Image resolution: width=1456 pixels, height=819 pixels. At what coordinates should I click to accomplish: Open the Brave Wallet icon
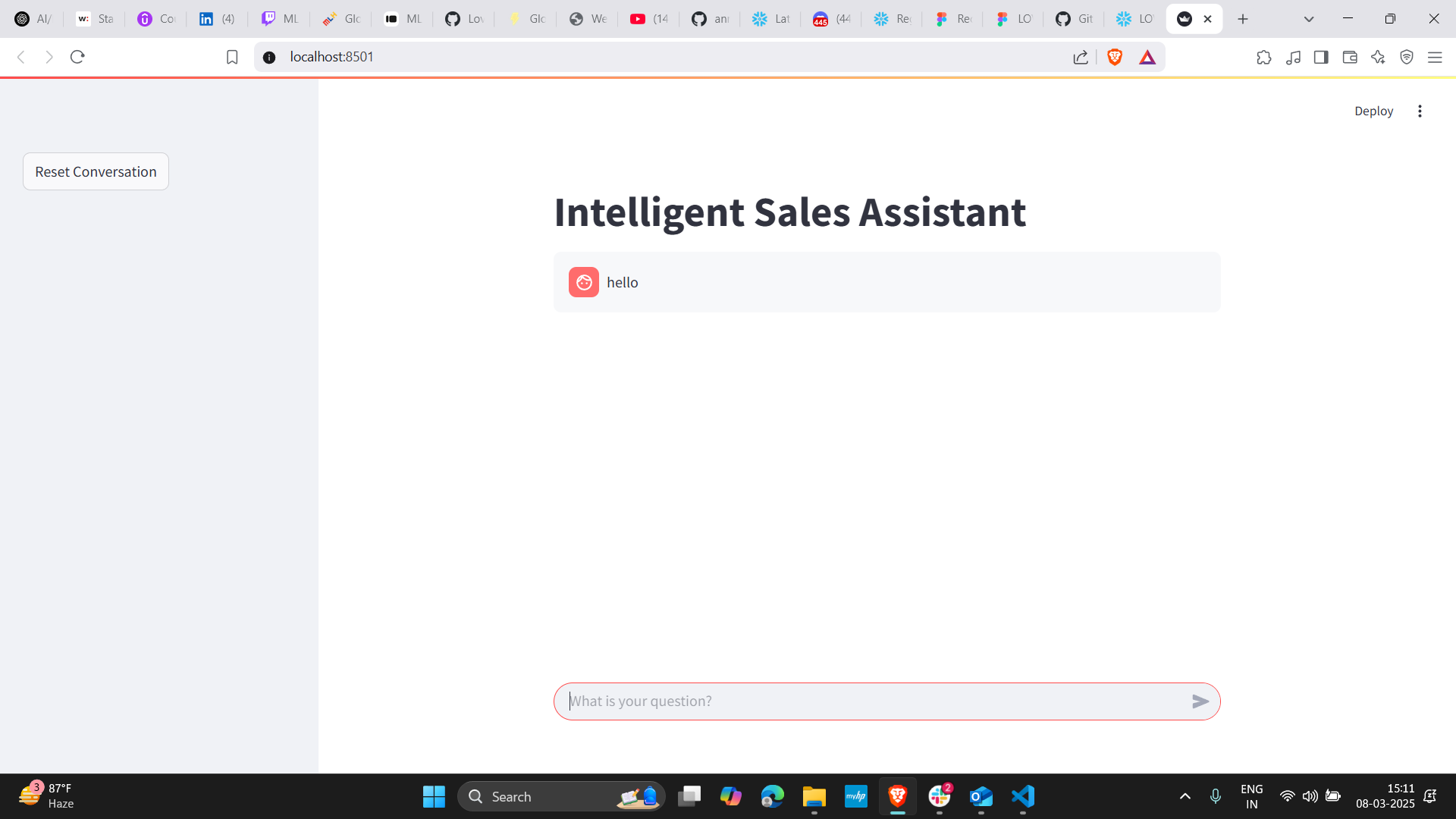coord(1350,57)
